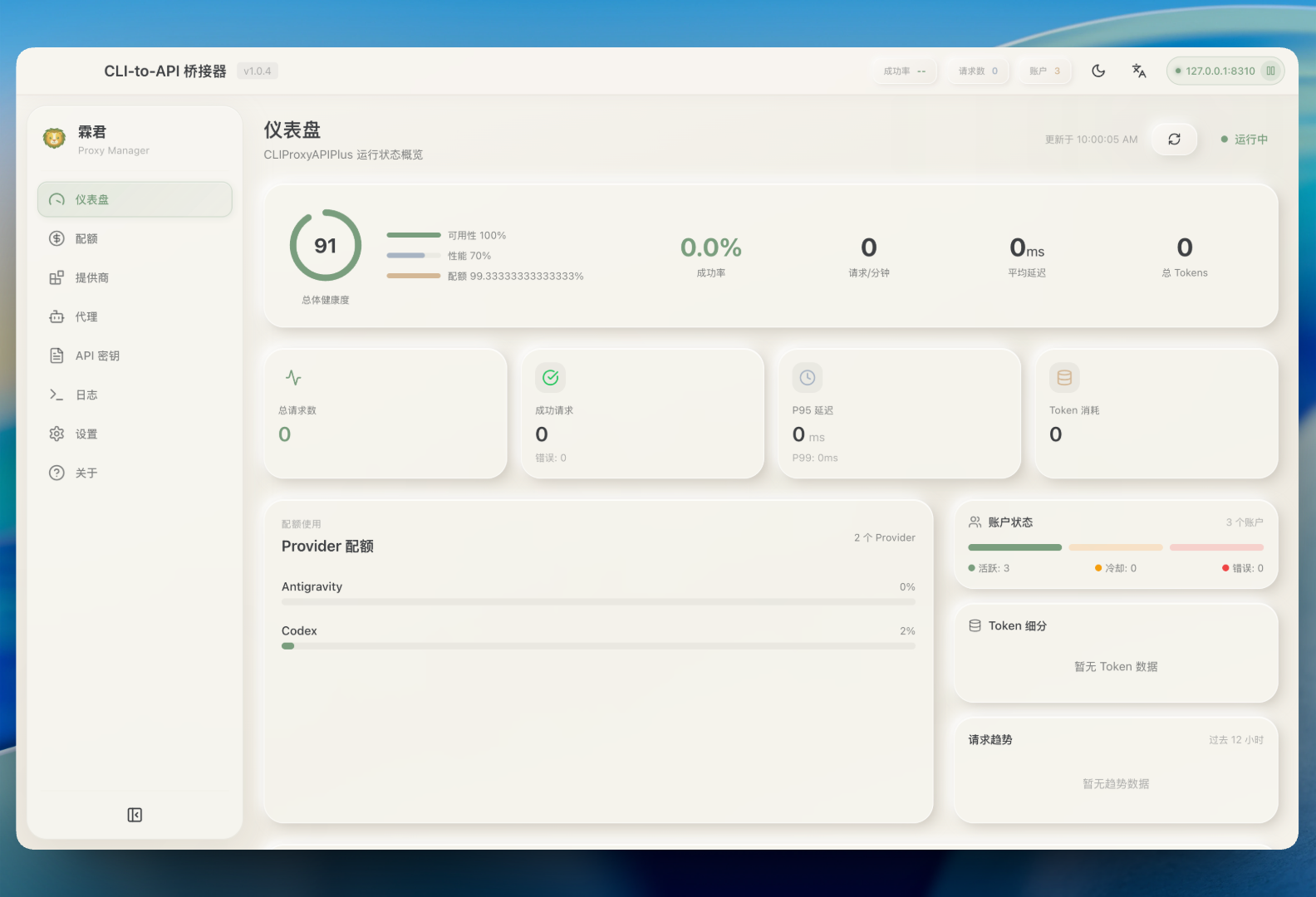Open the 配额 quota page

[x=135, y=238]
